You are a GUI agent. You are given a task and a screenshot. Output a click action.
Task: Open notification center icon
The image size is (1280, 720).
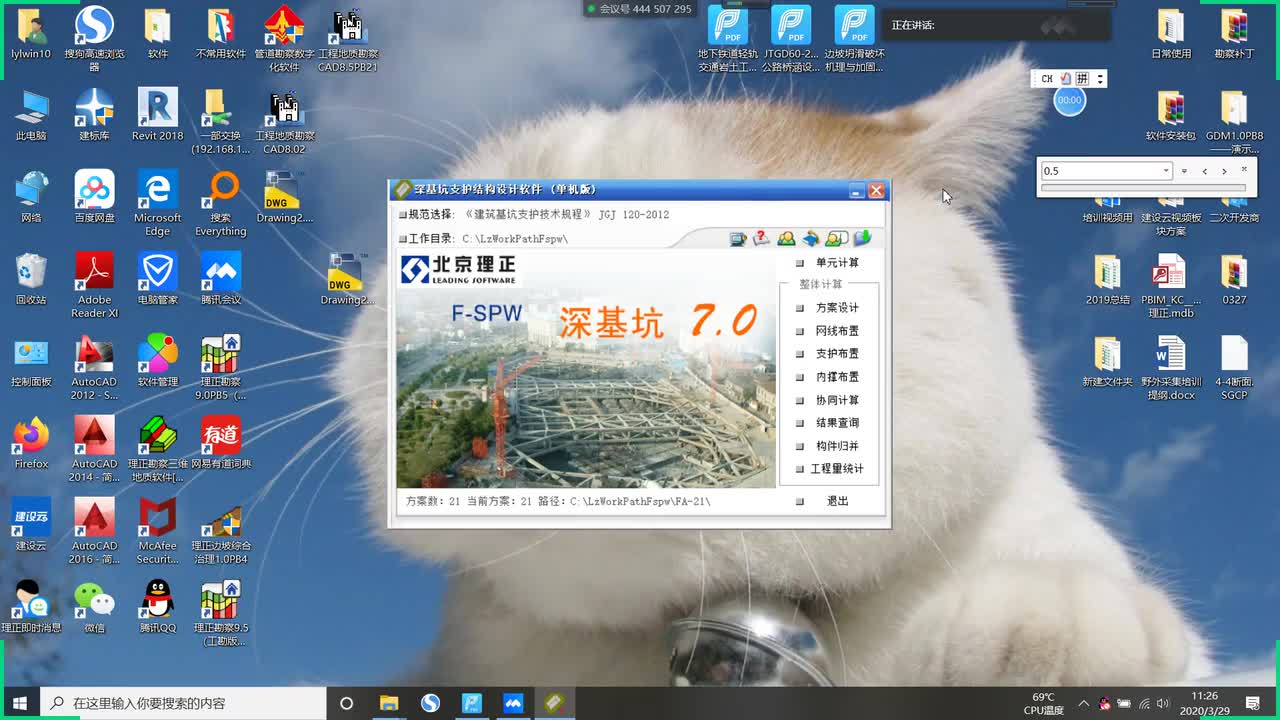(x=1253, y=703)
